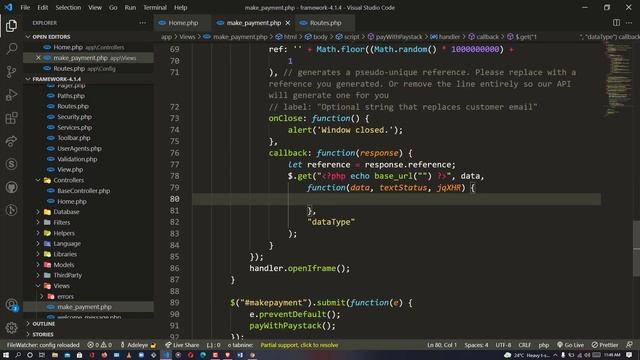Image resolution: width=640 pixels, height=360 pixels.
Task: Open the Help menu
Action: point(180,7)
